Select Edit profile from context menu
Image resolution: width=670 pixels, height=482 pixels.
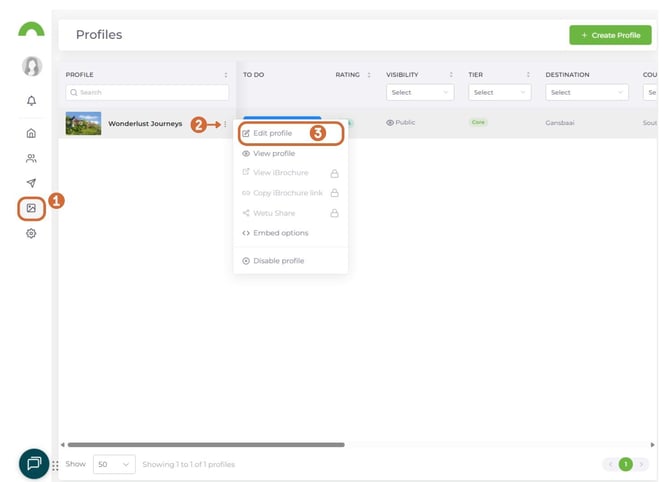tap(272, 133)
